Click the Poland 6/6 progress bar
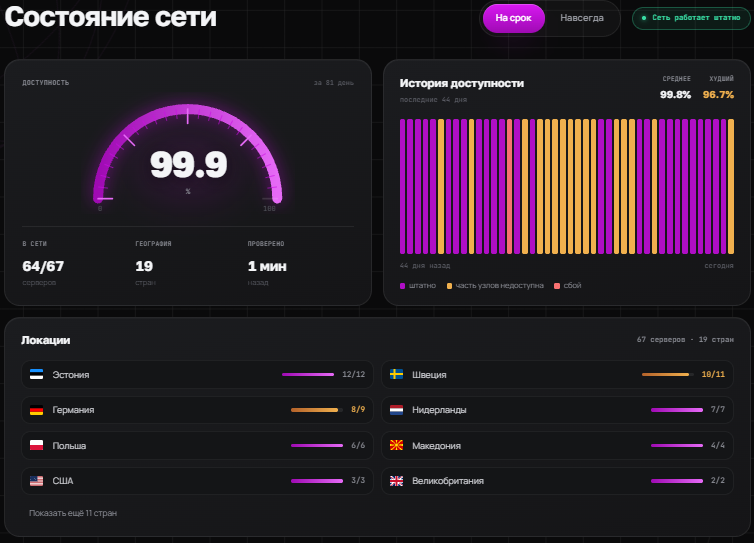 317,445
